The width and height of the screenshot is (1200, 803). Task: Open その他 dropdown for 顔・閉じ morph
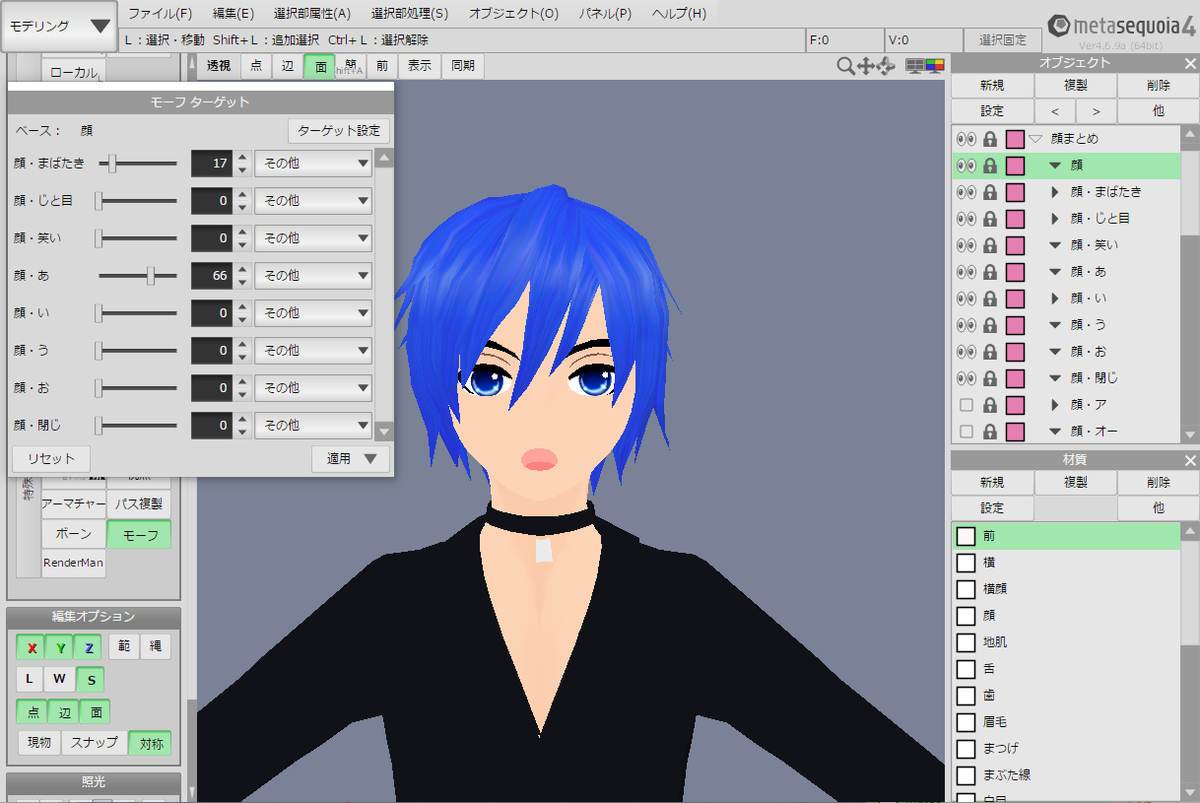coord(313,425)
